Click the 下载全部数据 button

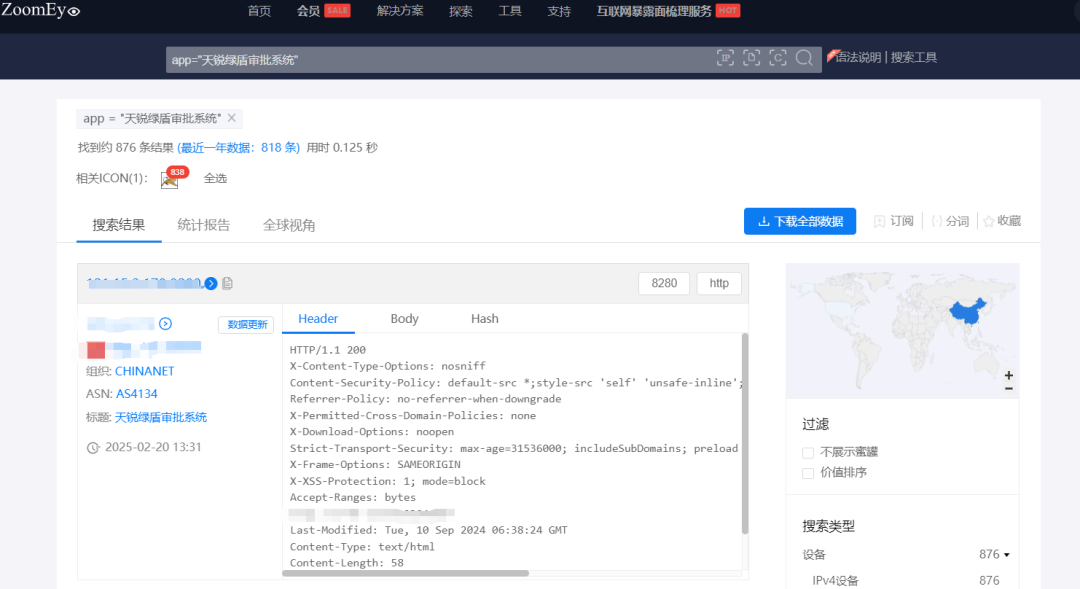800,221
